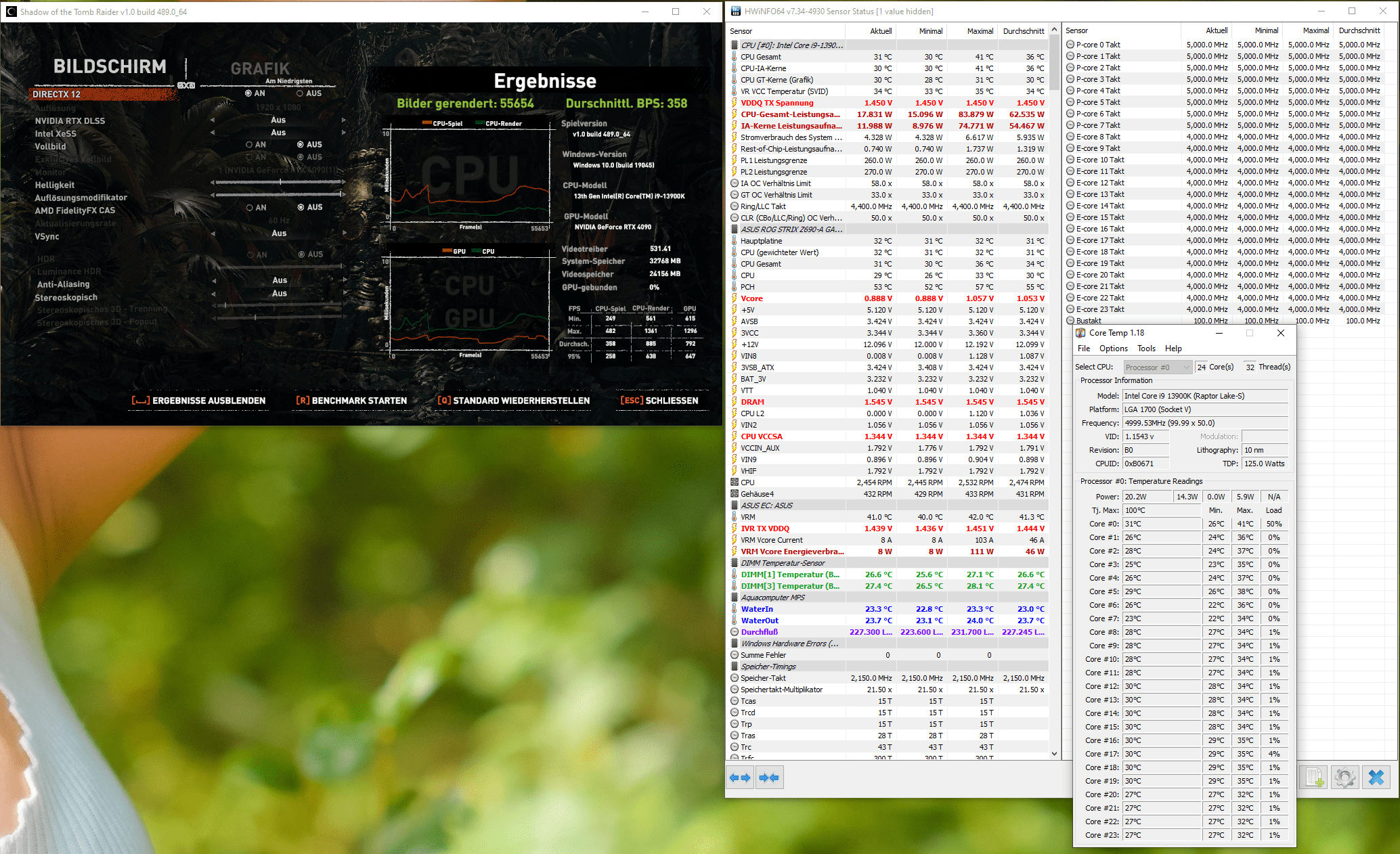
Task: Click the thermometer icon beside the CPU Gesamt row
Action: coord(735,57)
